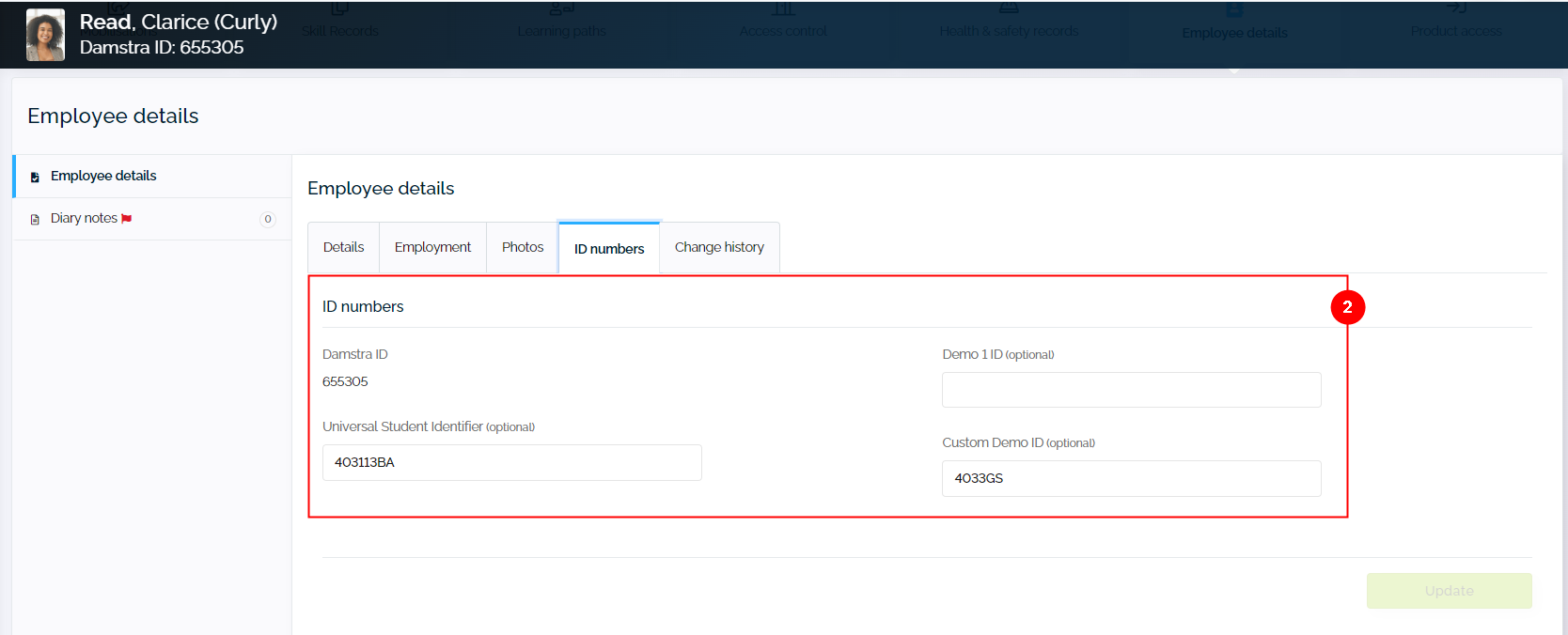Select Product access in the top navigation

(x=1455, y=30)
